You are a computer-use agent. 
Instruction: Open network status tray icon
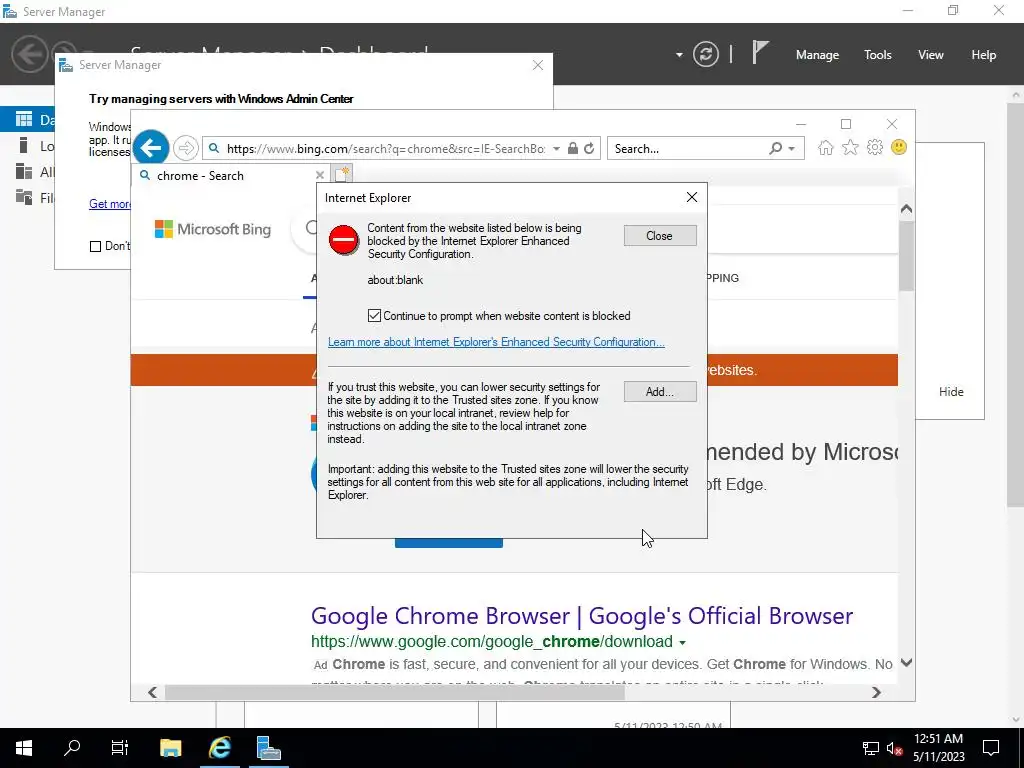[871, 748]
